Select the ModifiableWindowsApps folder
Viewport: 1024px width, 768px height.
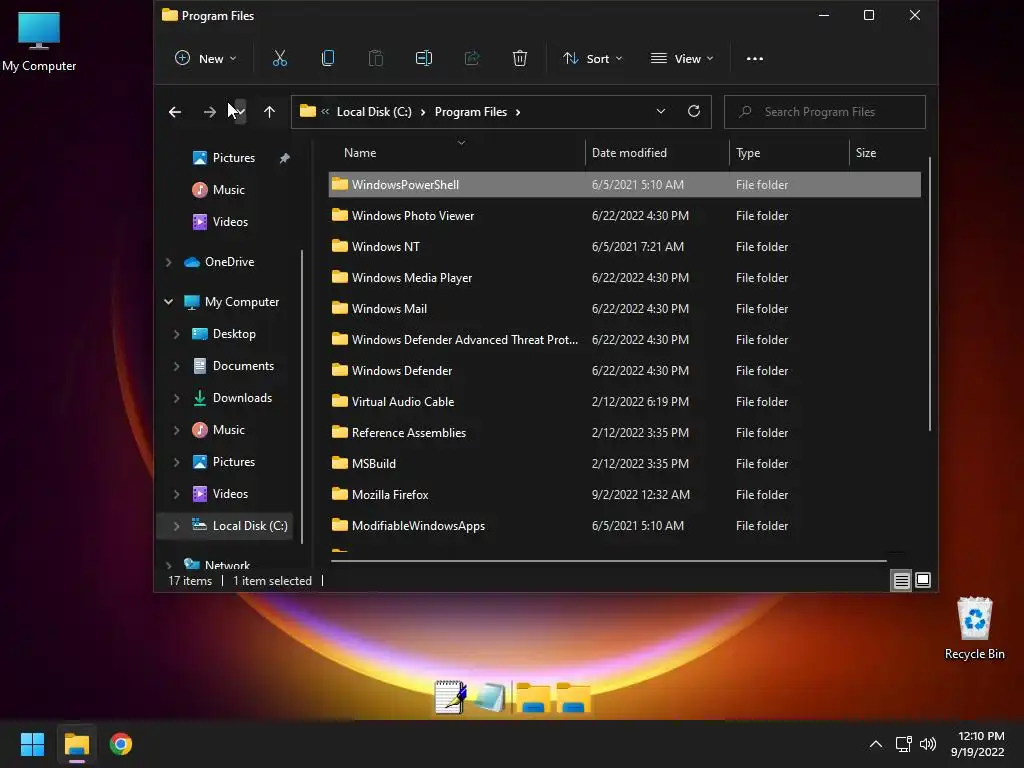click(624, 526)
